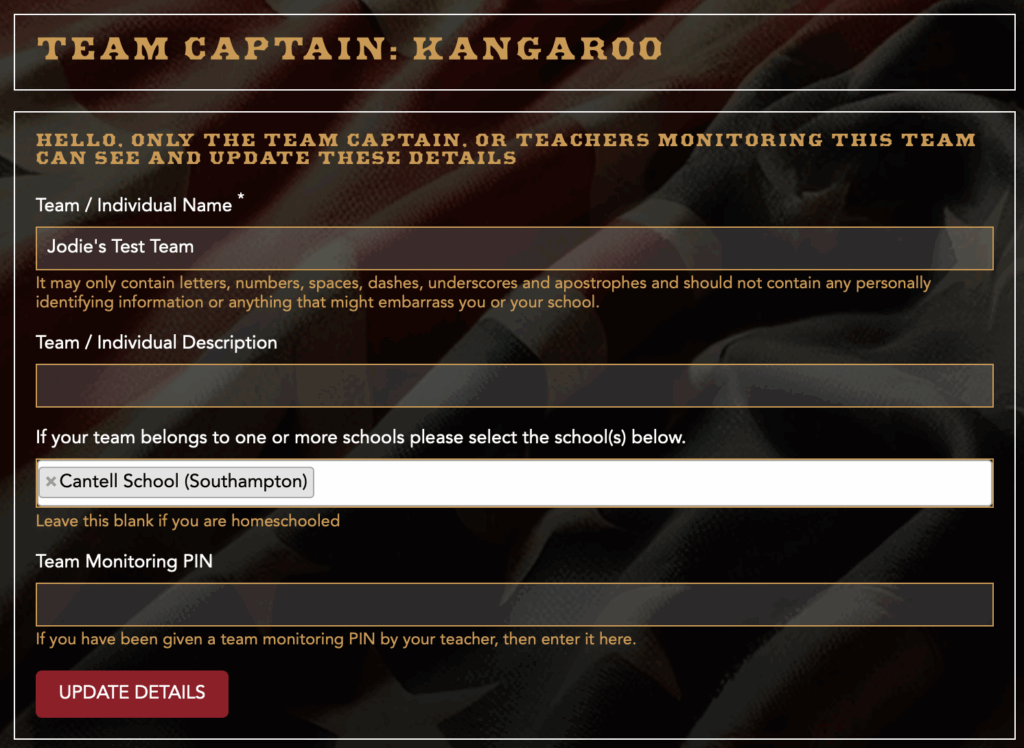1024x748 pixels.
Task: Click the "Team Monitoring PIN" label
Action: point(124,561)
